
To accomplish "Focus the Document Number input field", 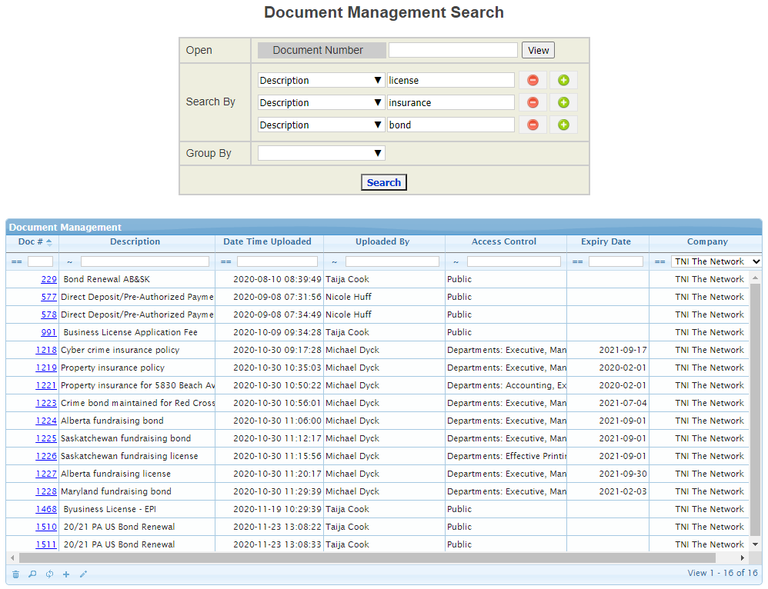I will coord(453,50).
